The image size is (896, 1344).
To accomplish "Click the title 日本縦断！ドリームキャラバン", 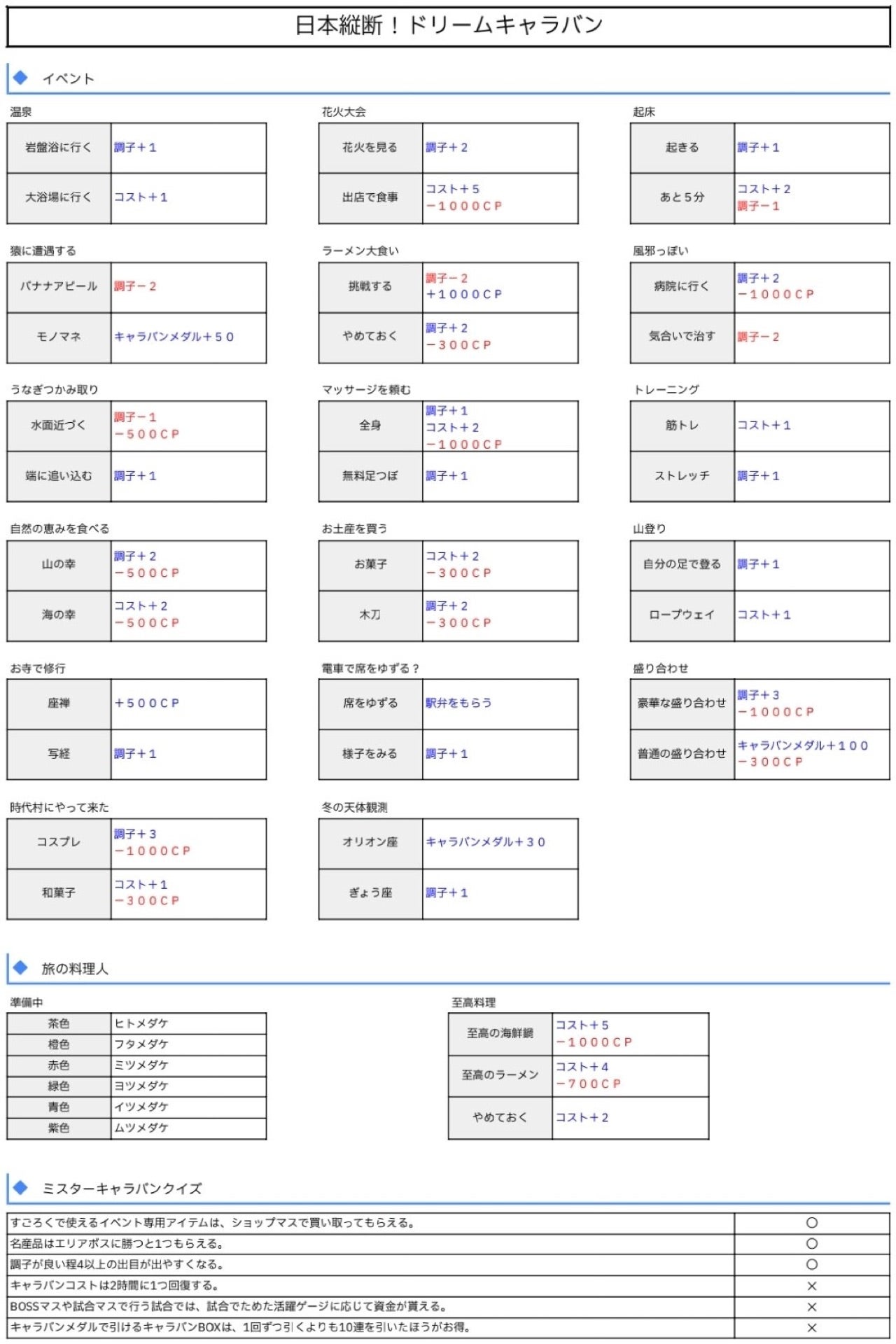I will point(449,26).
